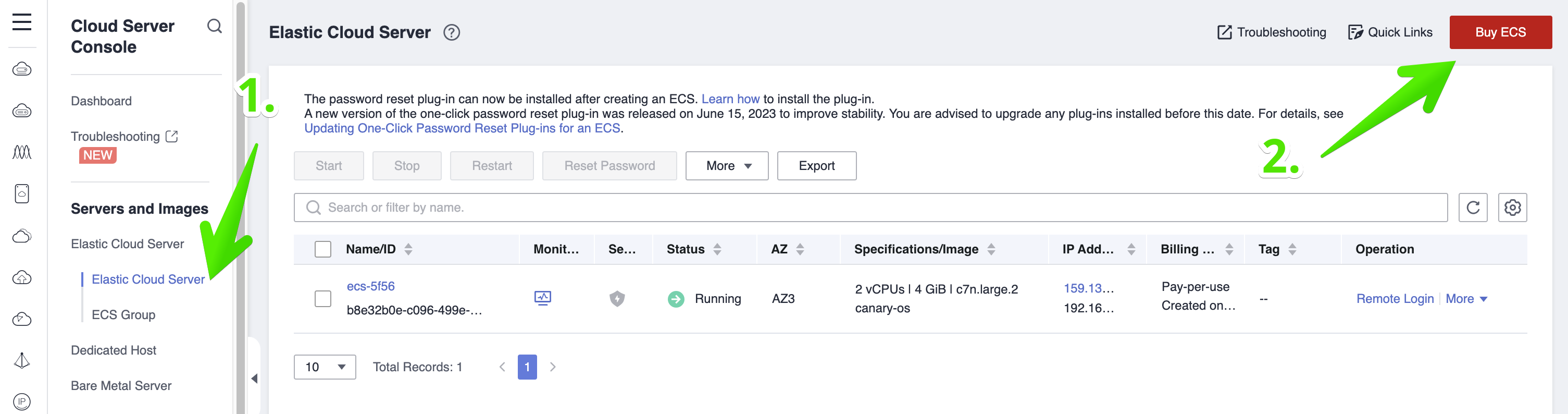The height and width of the screenshot is (414, 1568).
Task: Open the ECS Group menu item
Action: pos(123,315)
